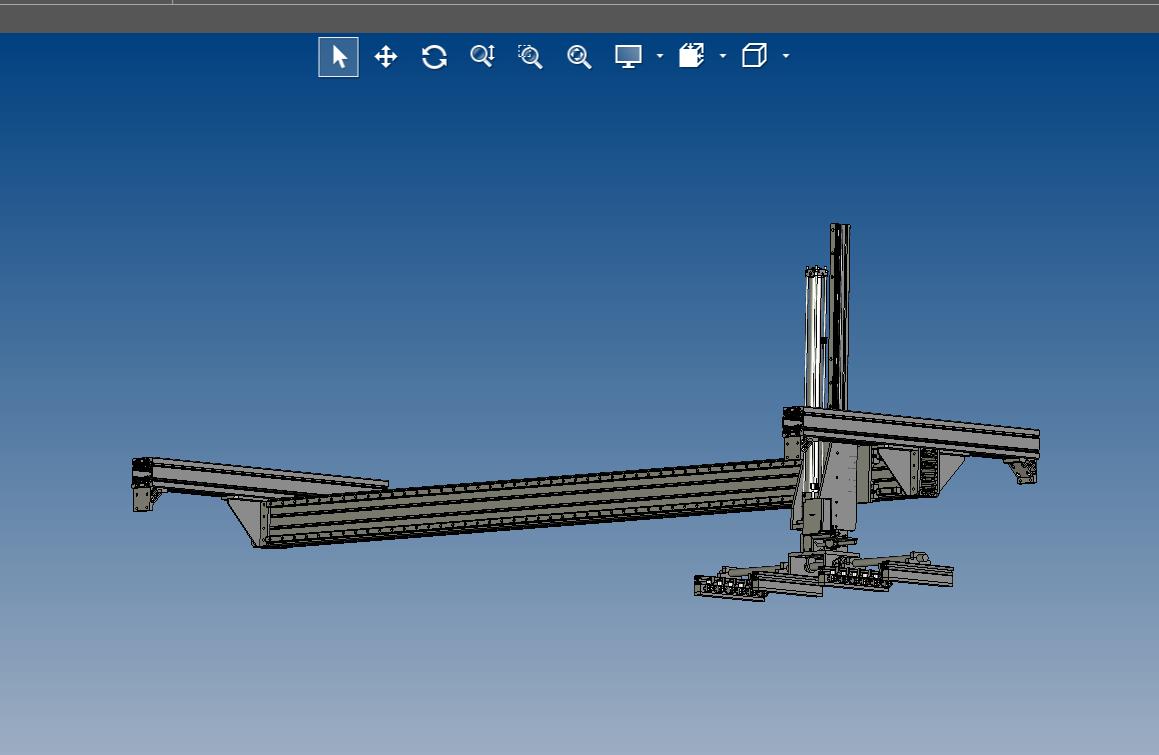Screen dimensions: 1159x755
Task: Click the monitor display style icon
Action: coord(628,57)
